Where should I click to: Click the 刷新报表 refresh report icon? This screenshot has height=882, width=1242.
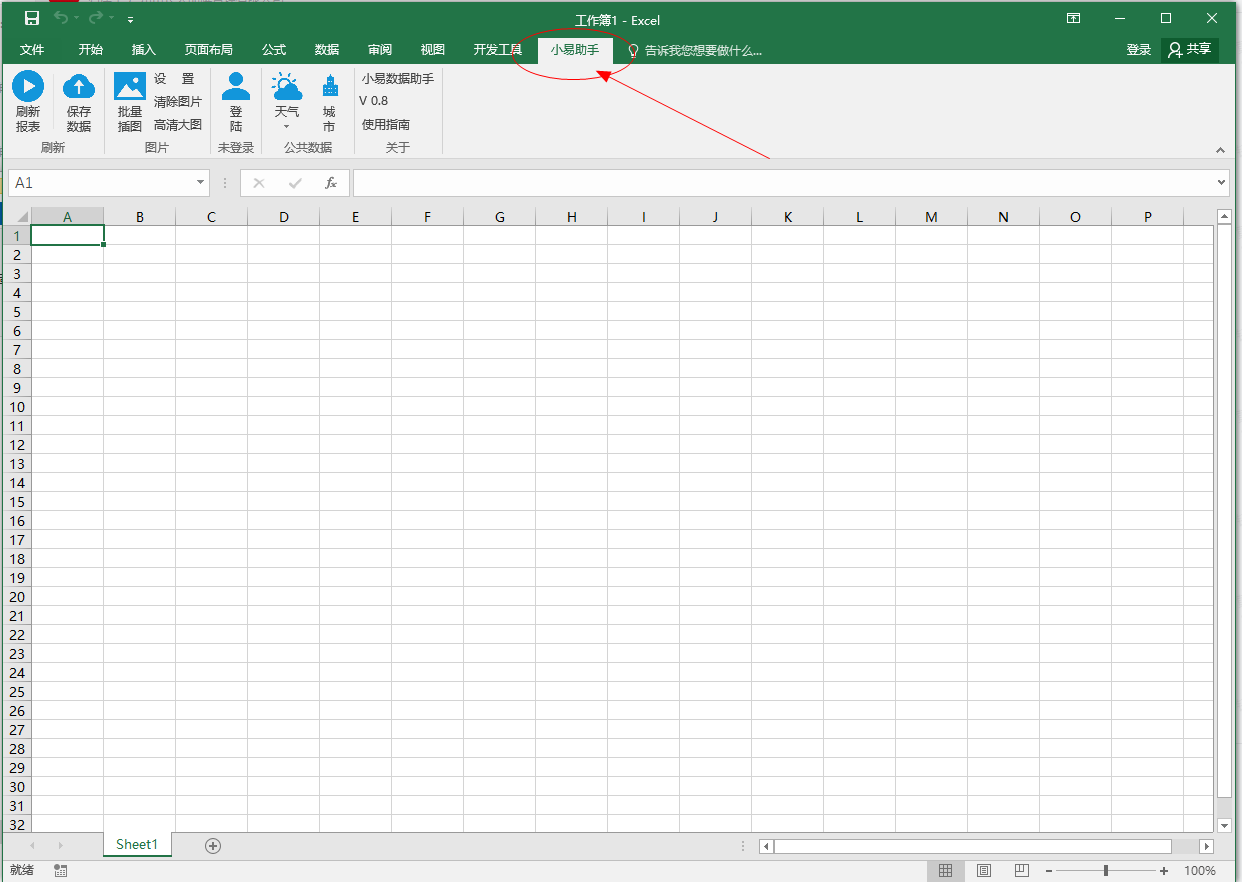(28, 87)
